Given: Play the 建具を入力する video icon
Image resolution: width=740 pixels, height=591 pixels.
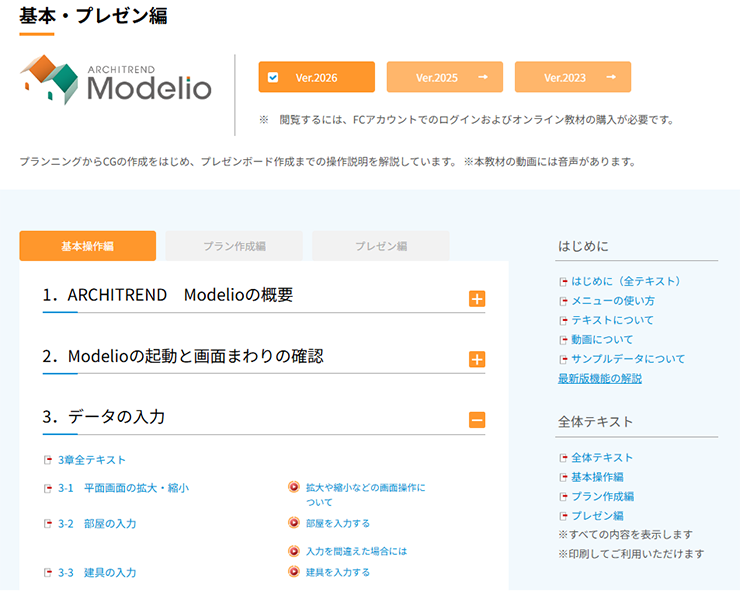Looking at the screenshot, I should click(294, 572).
